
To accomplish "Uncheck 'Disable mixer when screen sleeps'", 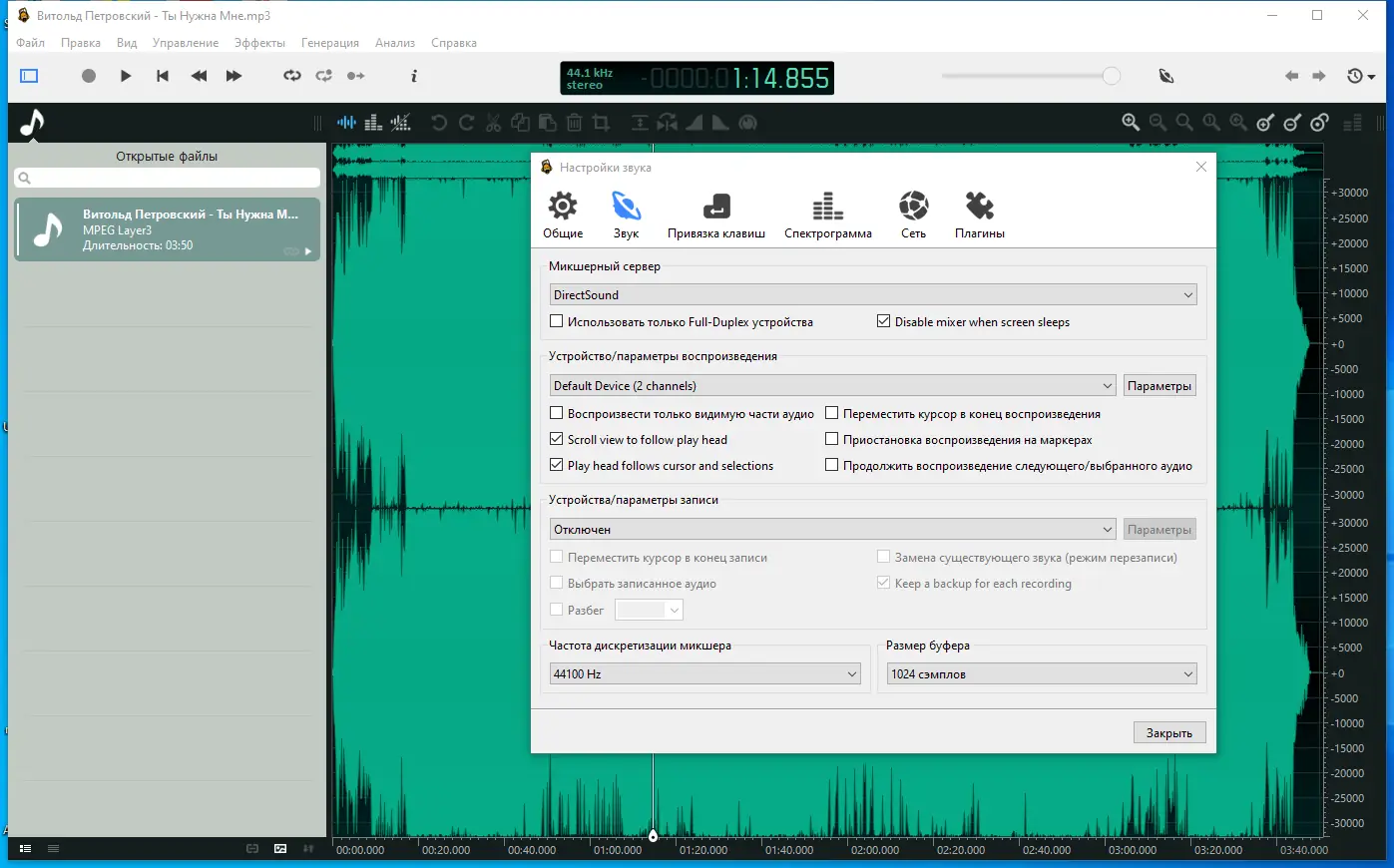I will 883,321.
